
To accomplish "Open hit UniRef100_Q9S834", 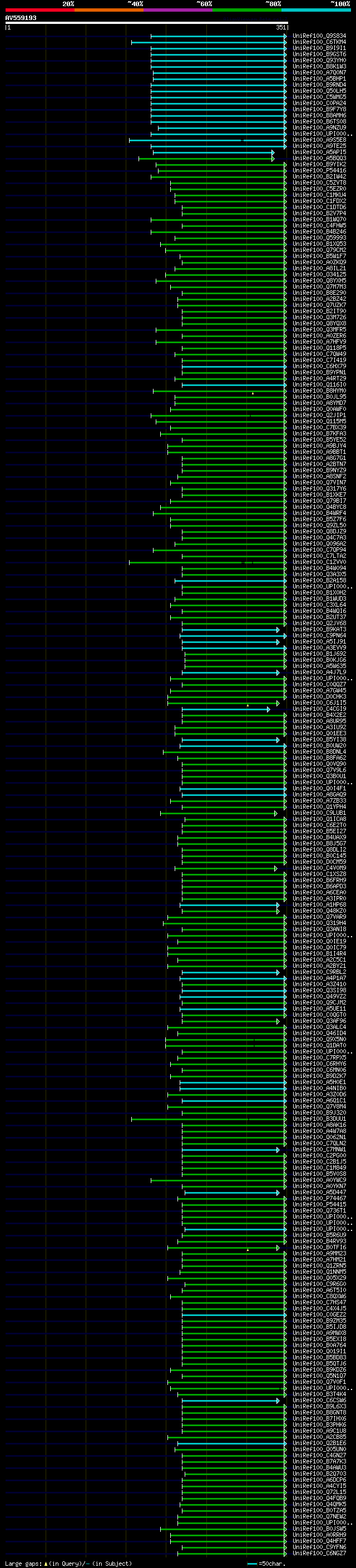I will pyautogui.click(x=319, y=36).
